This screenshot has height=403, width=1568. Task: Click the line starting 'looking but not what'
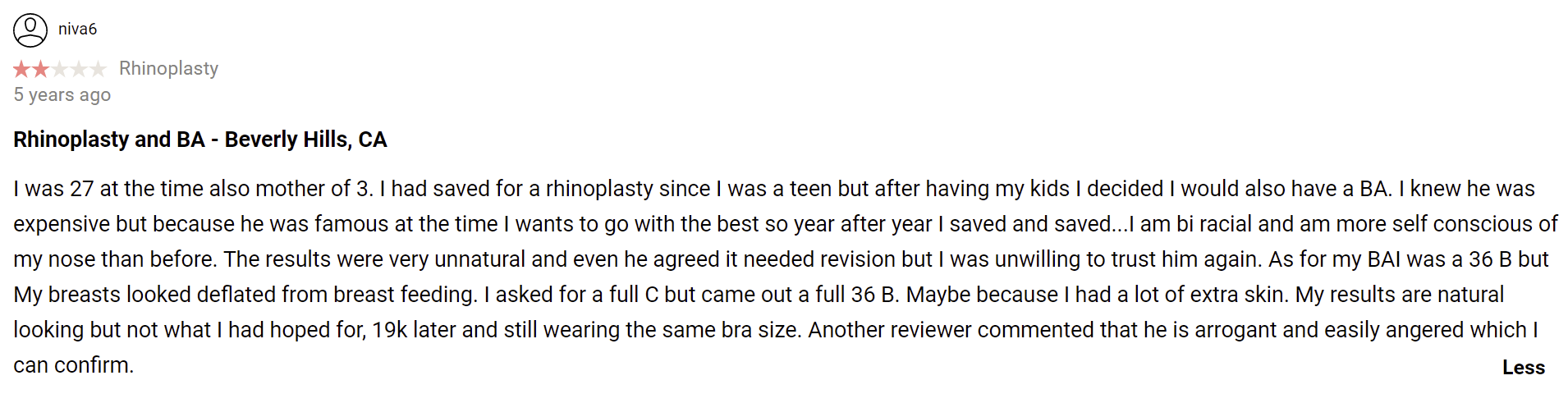776,330
